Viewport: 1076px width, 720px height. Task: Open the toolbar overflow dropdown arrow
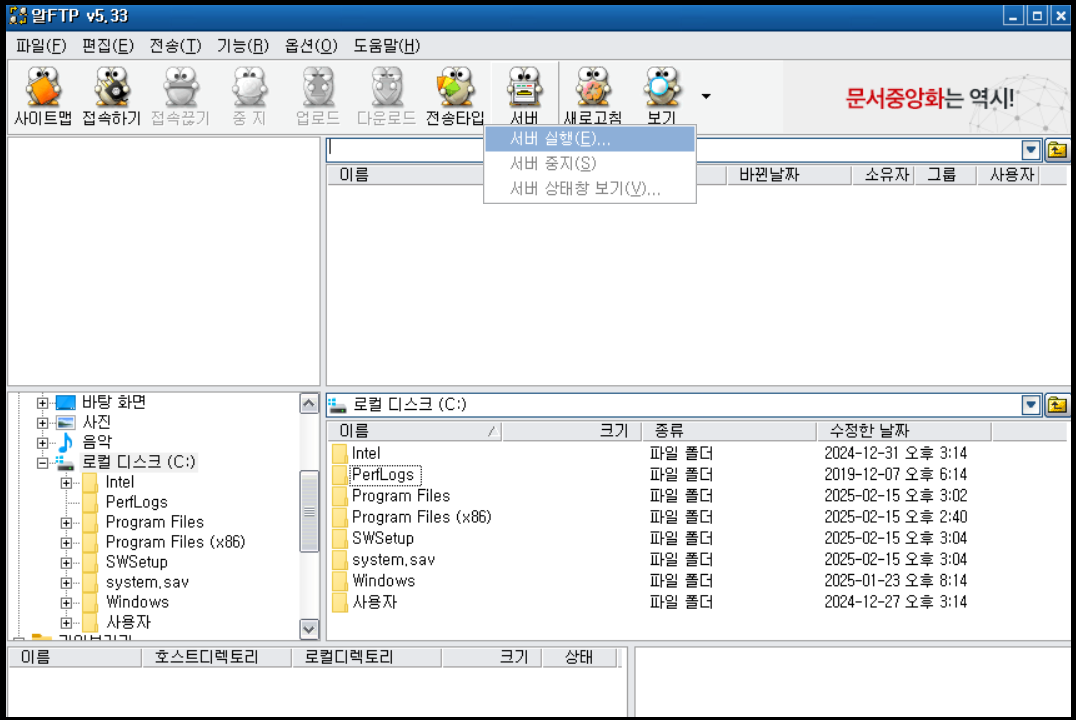706,96
